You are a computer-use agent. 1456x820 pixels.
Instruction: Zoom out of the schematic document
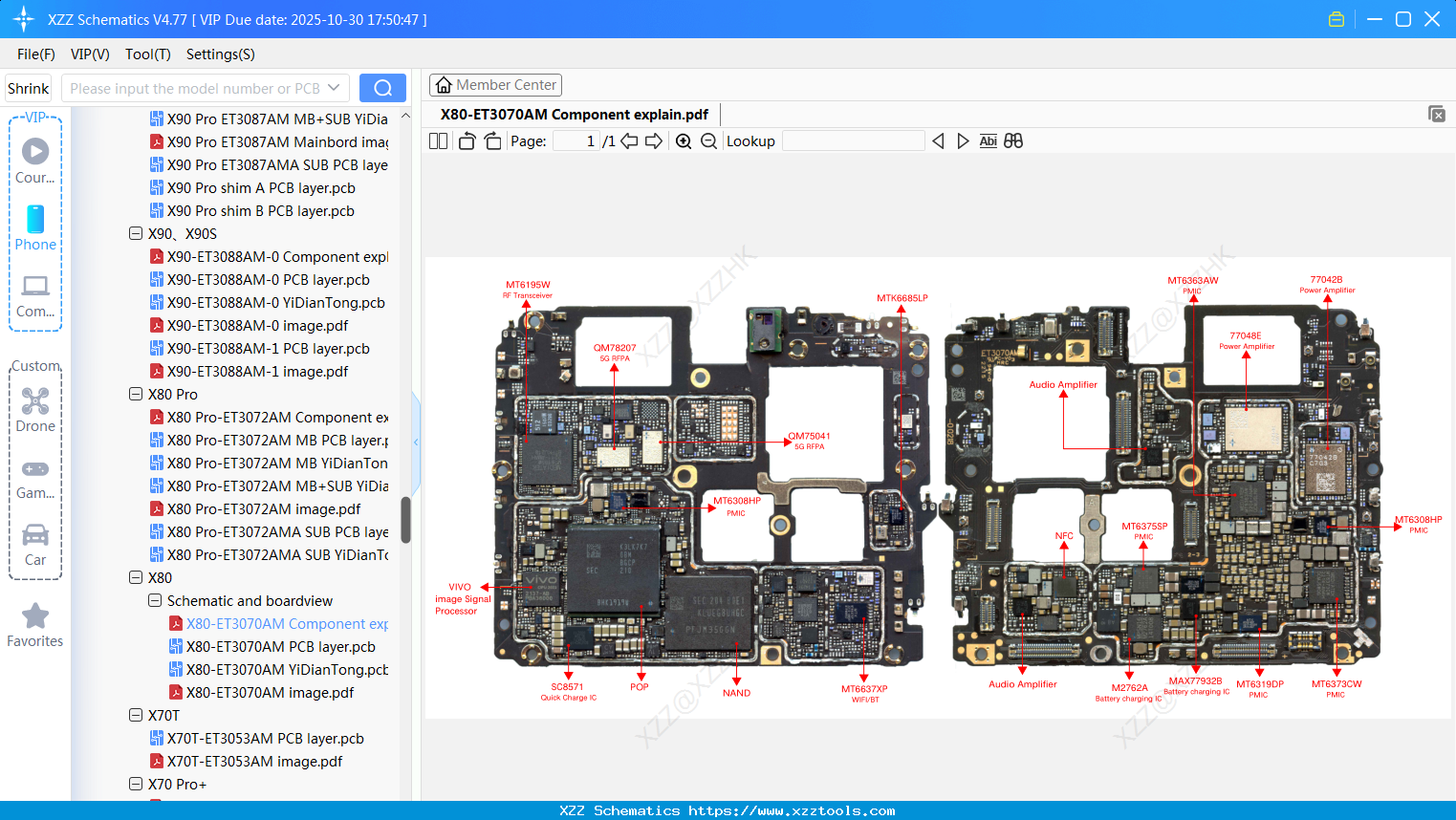coord(708,140)
